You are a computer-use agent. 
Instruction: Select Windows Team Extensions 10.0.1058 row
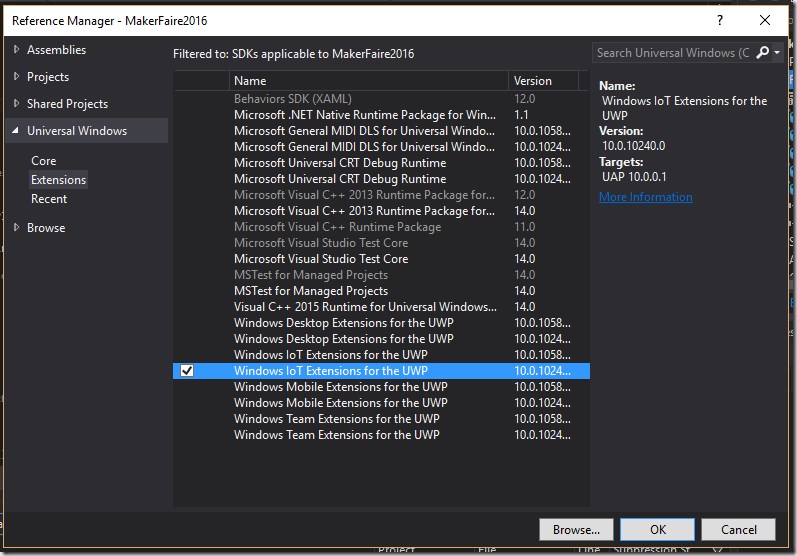pos(381,419)
